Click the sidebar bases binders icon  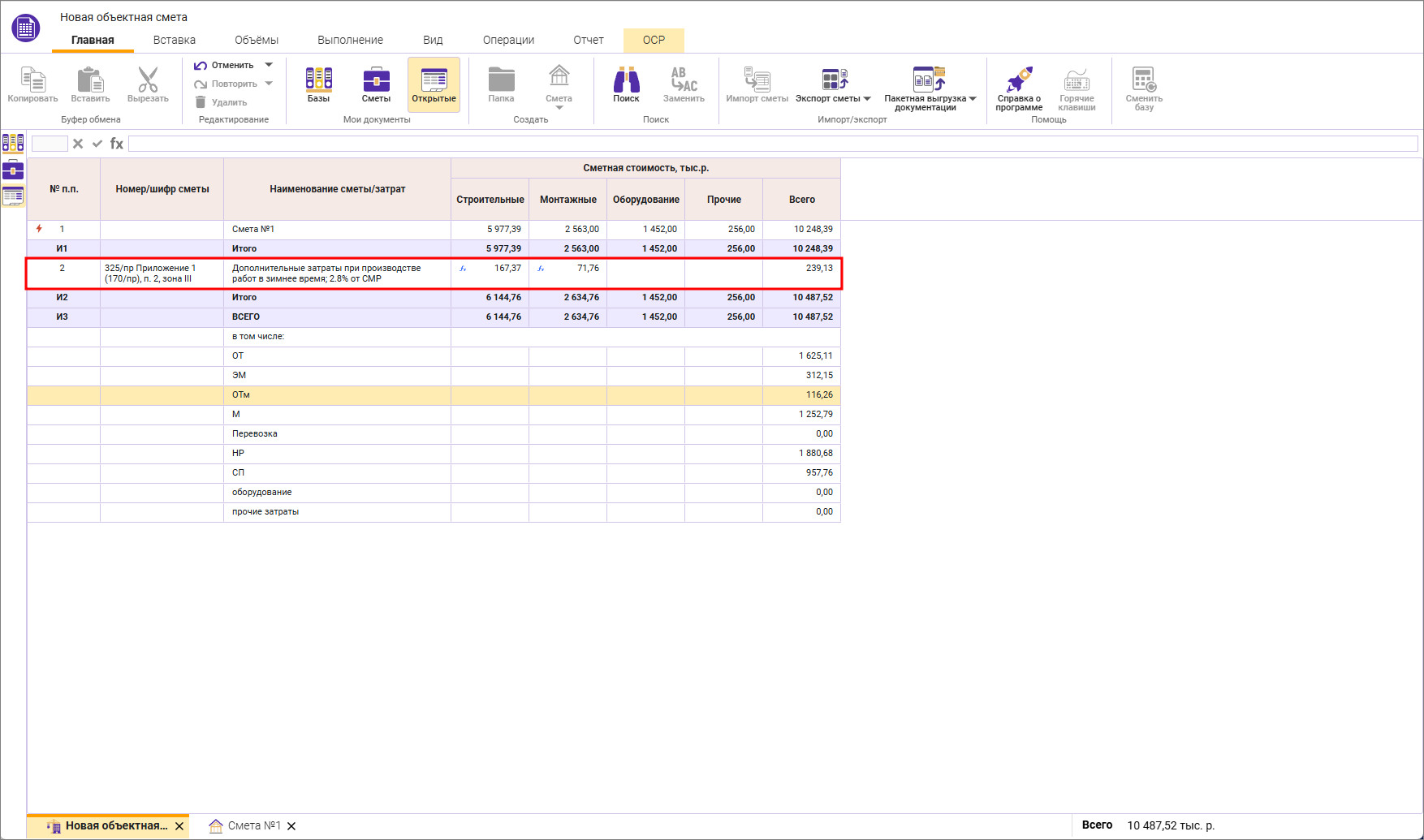click(x=13, y=144)
